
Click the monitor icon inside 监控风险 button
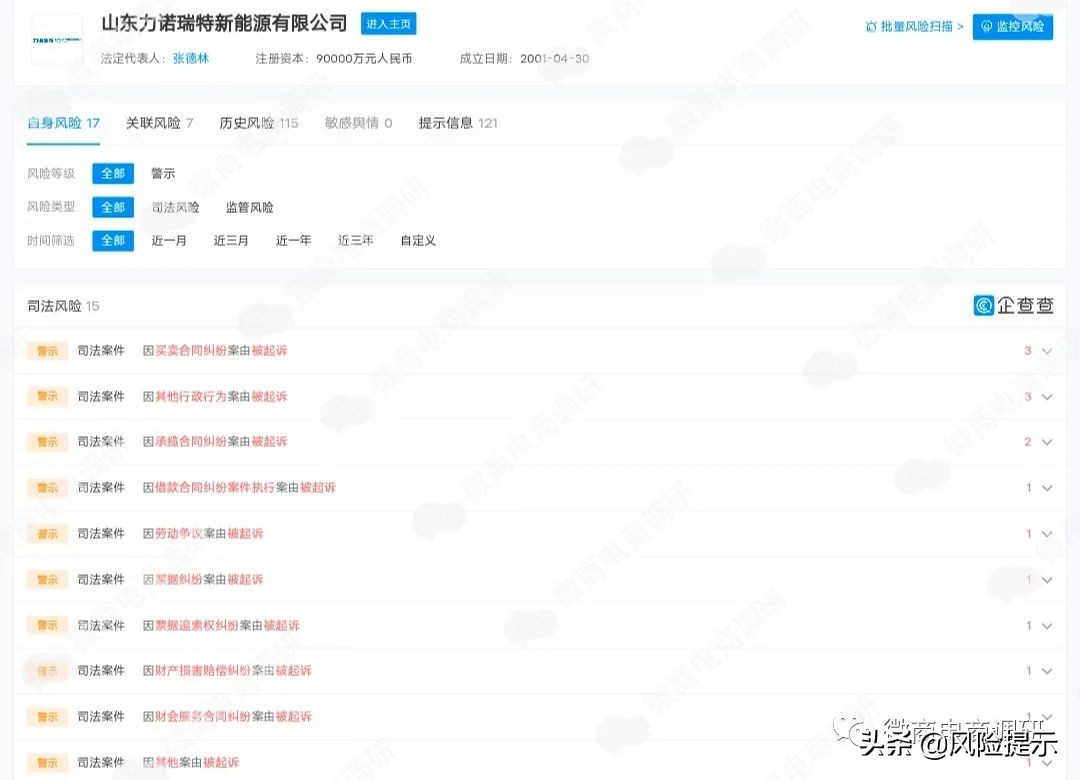pos(989,27)
